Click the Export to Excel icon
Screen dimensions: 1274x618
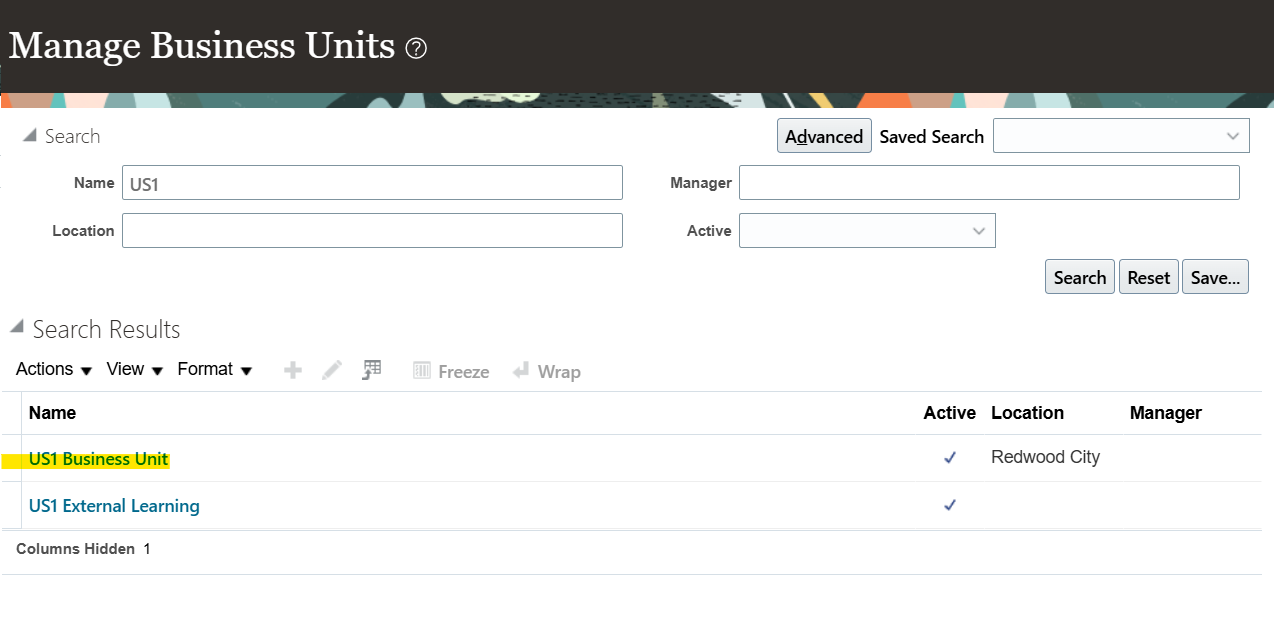coord(372,371)
